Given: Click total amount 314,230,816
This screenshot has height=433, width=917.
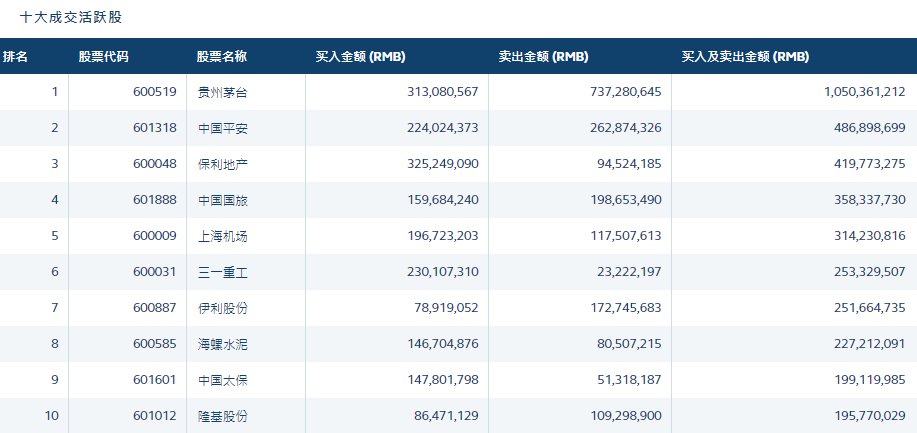Looking at the screenshot, I should (870, 236).
